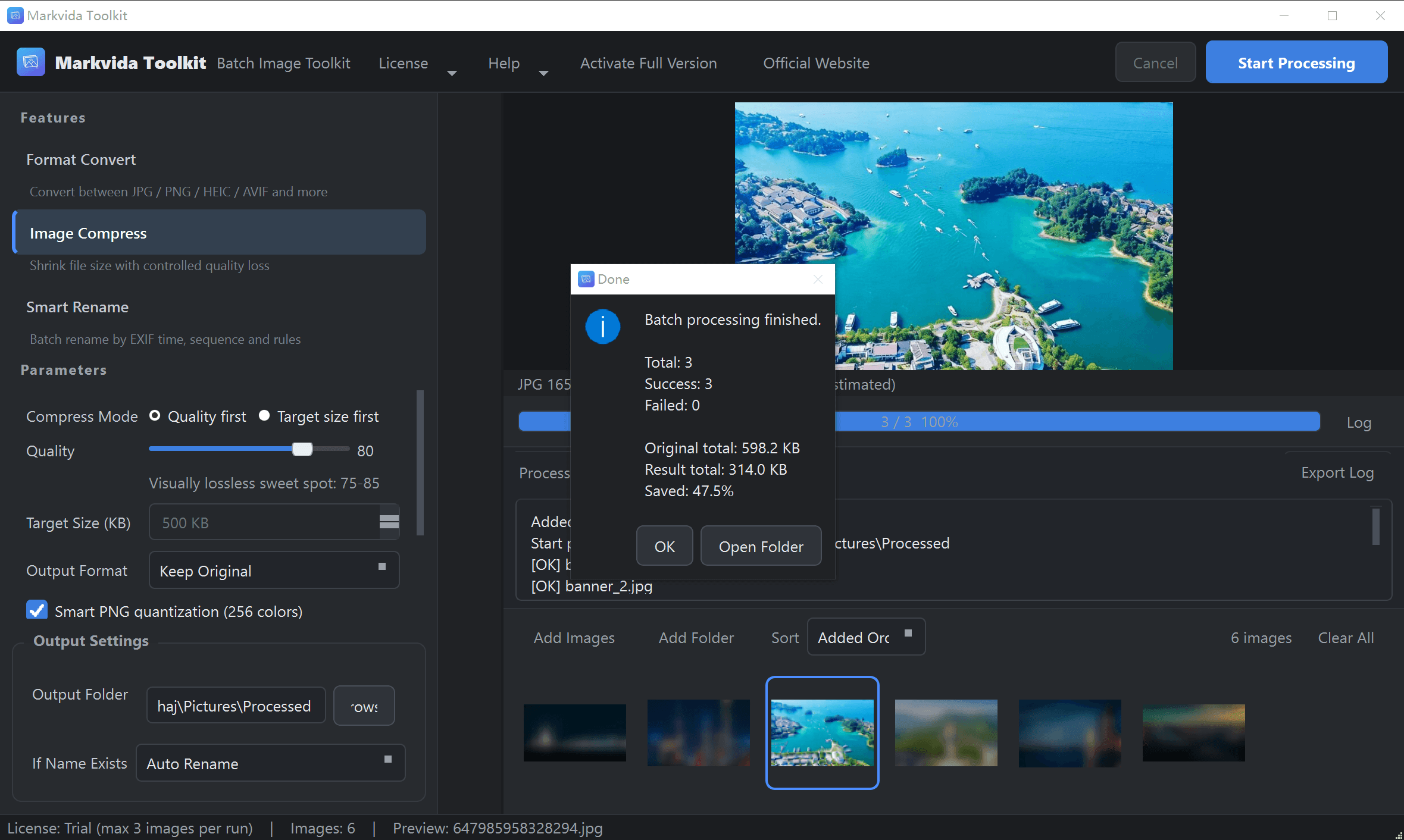
Task: Open the Help menu
Action: [504, 62]
